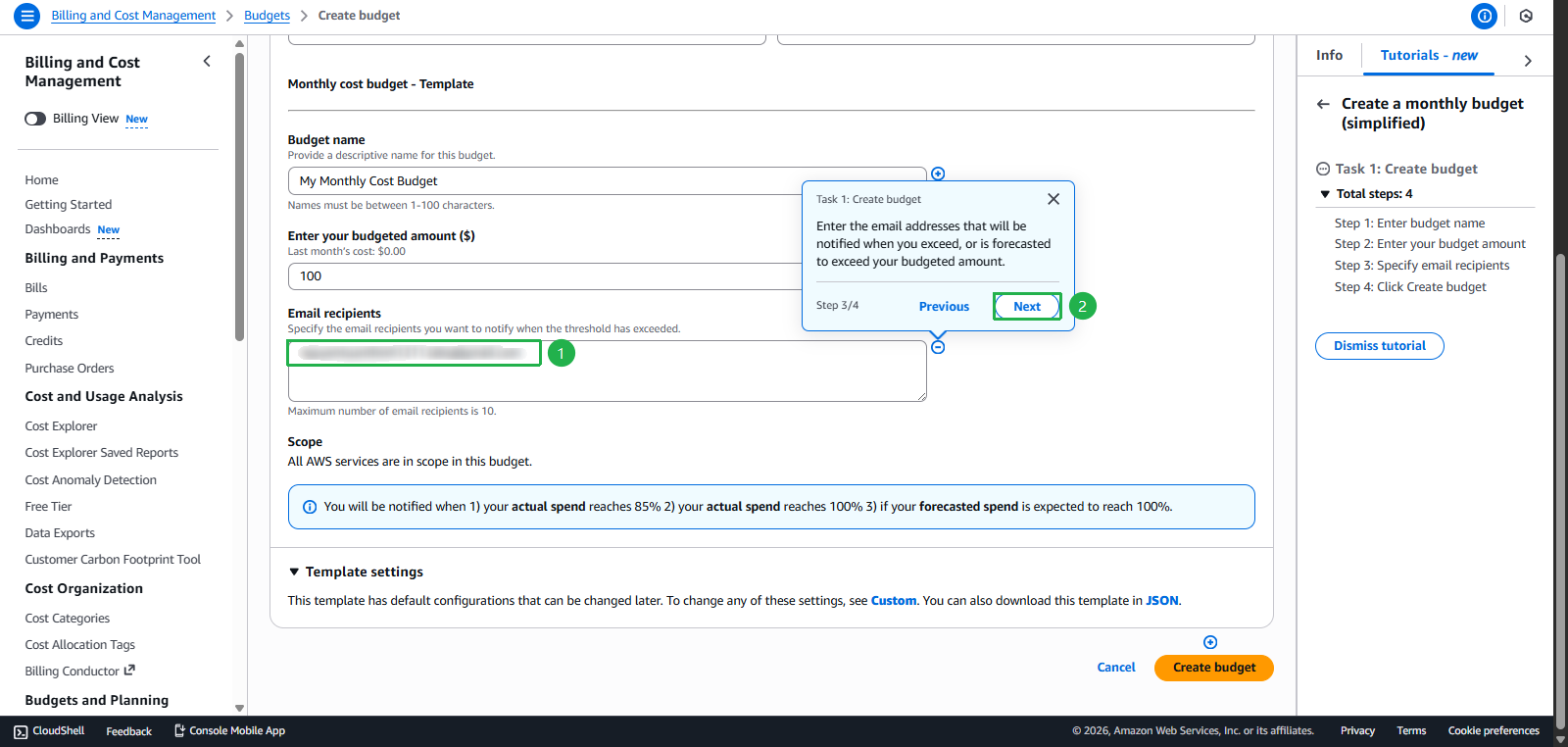This screenshot has width=1568, height=747.
Task: Collapse the Total steps list
Action: click(1325, 194)
